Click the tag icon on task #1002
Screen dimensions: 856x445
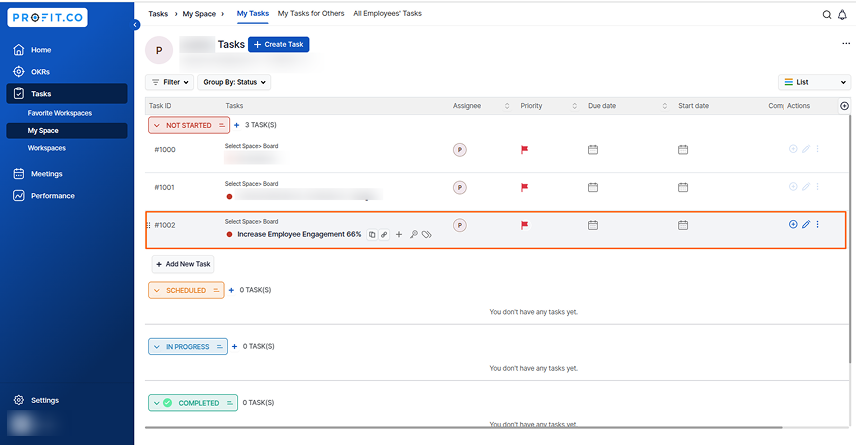click(426, 234)
